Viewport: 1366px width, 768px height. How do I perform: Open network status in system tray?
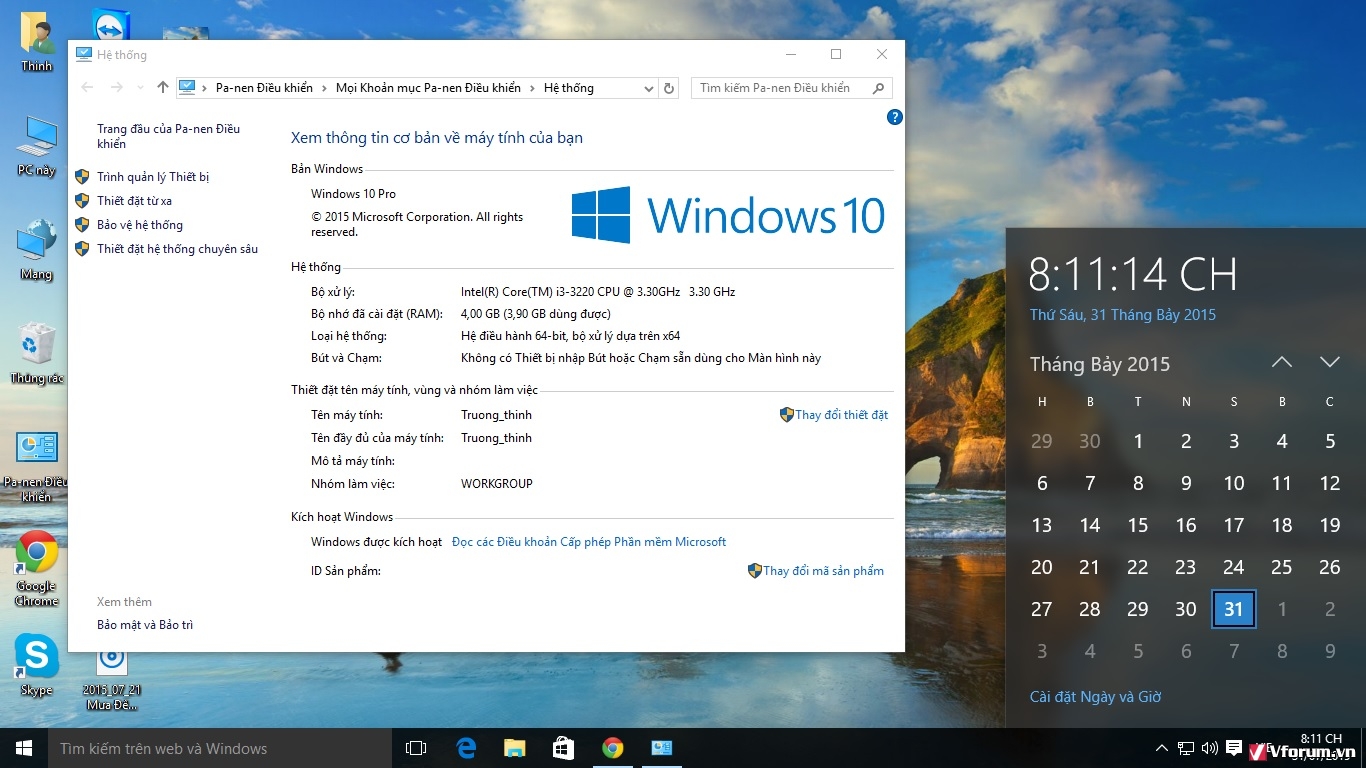click(x=1186, y=748)
